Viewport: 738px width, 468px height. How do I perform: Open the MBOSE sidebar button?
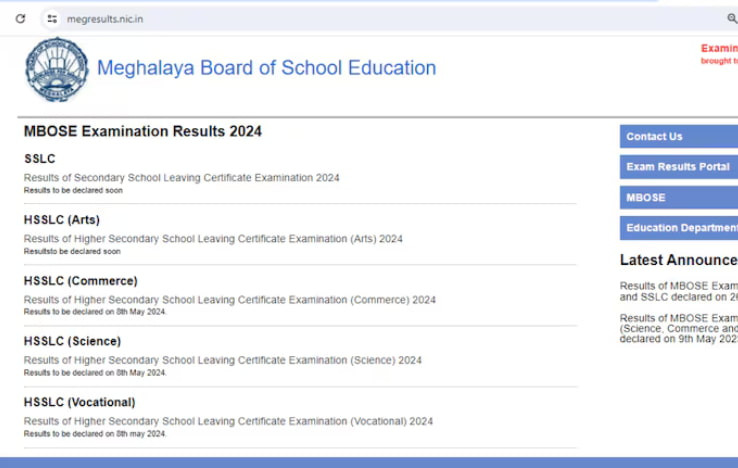point(679,198)
